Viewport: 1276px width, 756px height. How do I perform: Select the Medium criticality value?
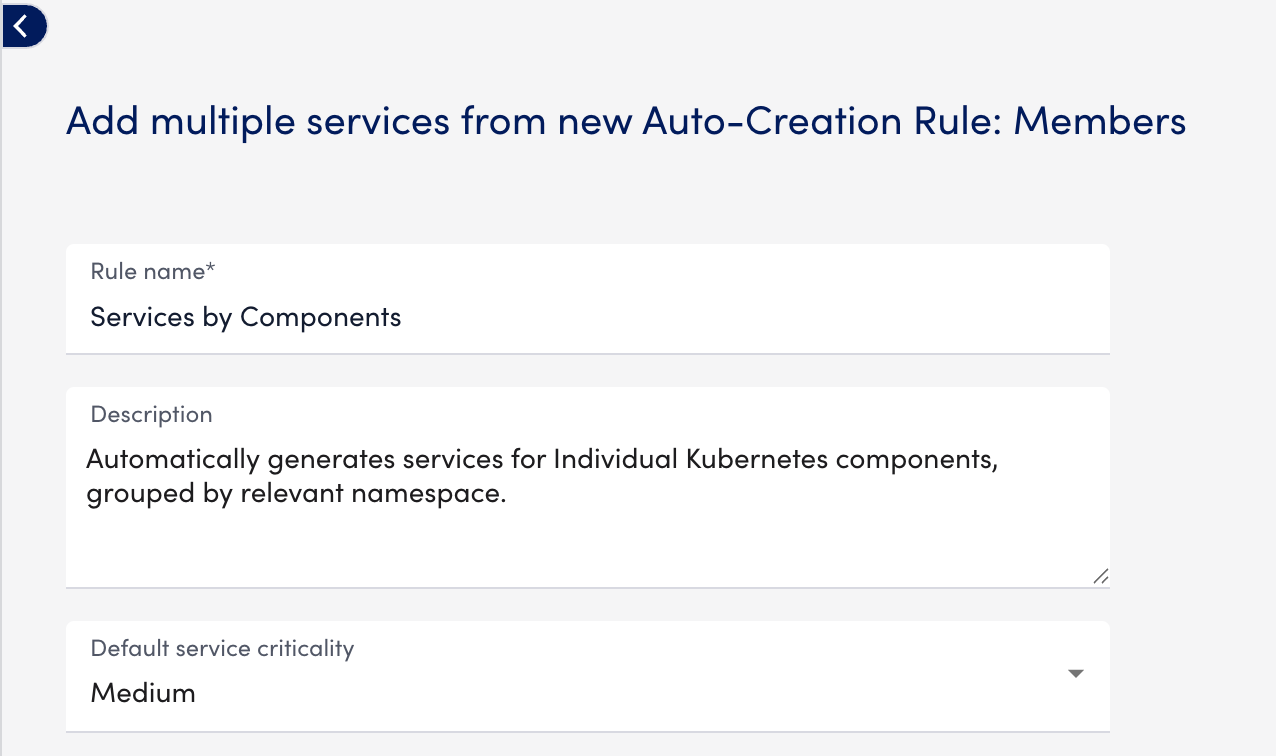point(143,693)
